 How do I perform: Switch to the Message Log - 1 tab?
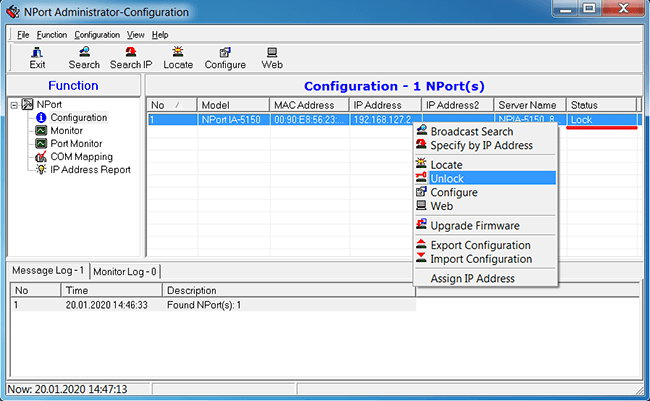[x=48, y=270]
